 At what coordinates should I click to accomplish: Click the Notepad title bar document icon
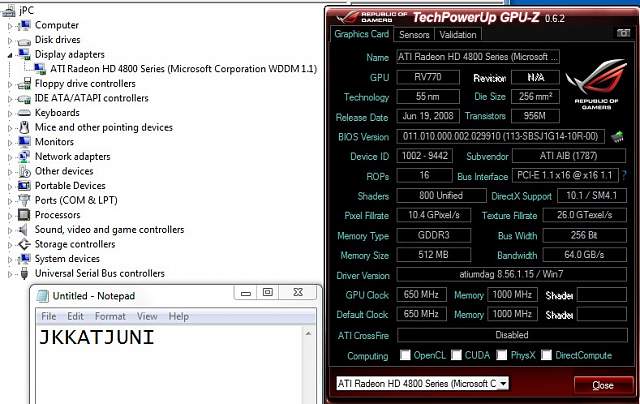point(42,296)
